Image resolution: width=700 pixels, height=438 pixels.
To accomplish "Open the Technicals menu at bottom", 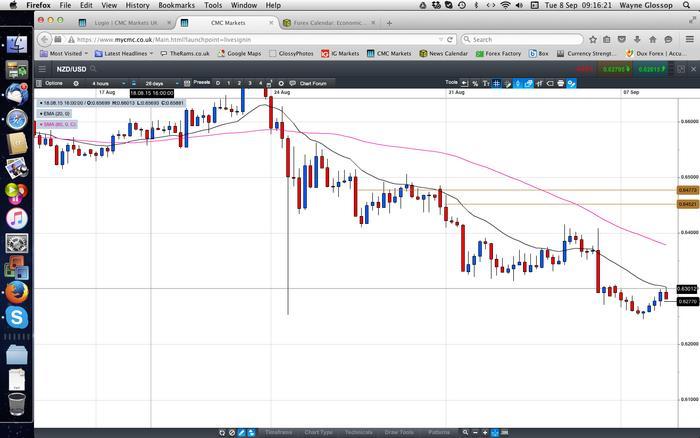I will coord(358,433).
